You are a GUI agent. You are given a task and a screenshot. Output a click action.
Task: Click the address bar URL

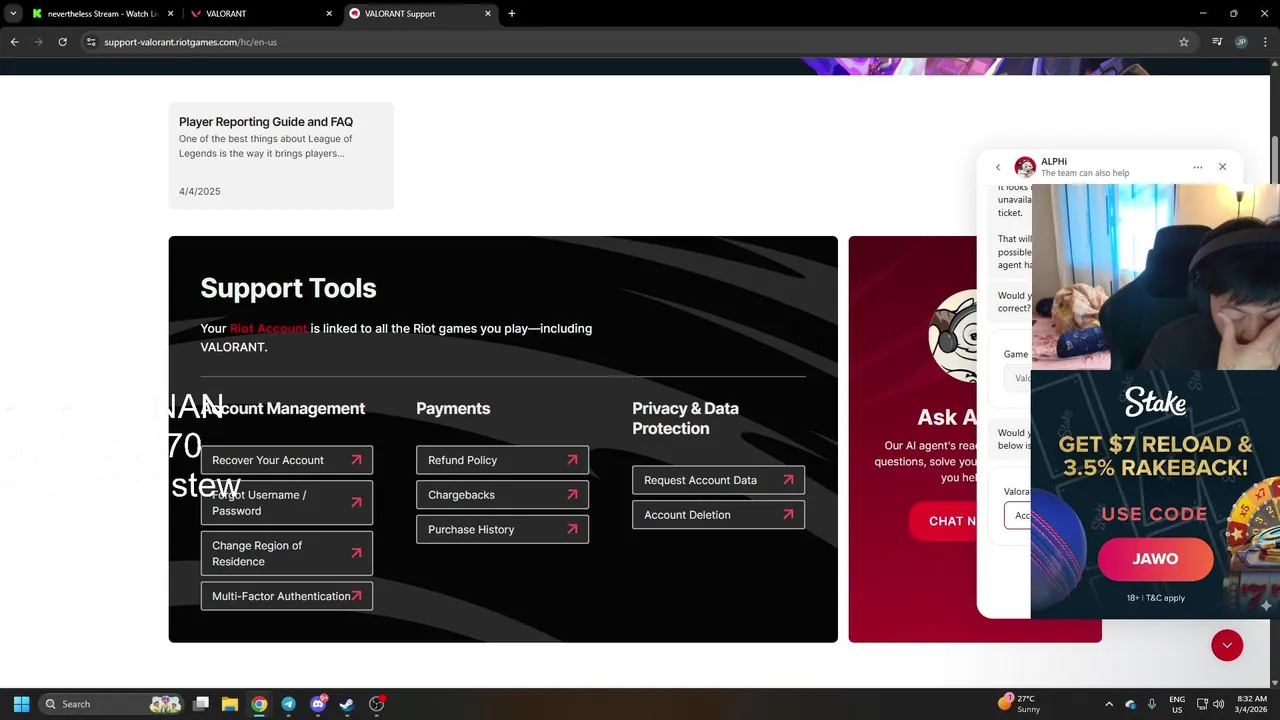coord(190,42)
